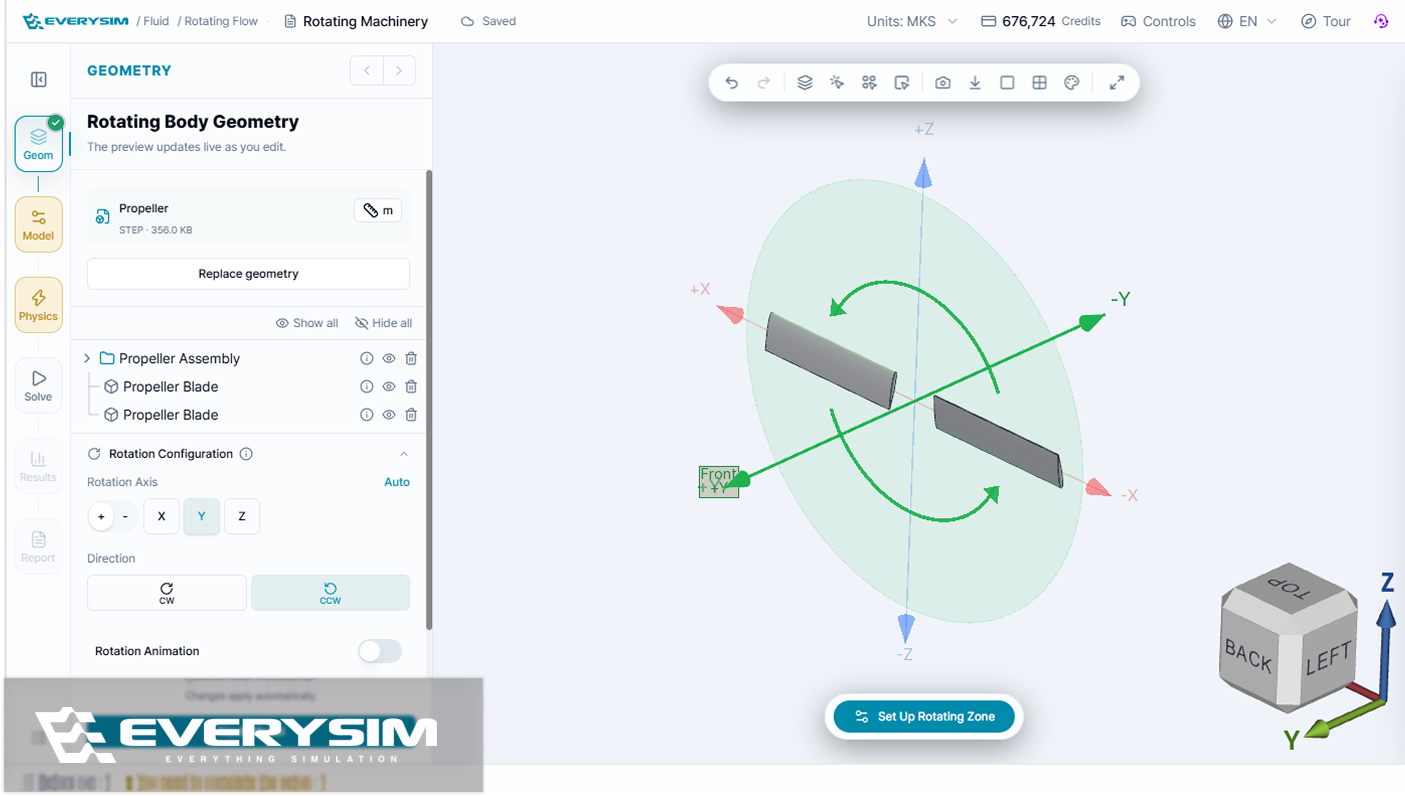Click the Replace geometry button
This screenshot has width=1405, height=796.
tap(248, 274)
